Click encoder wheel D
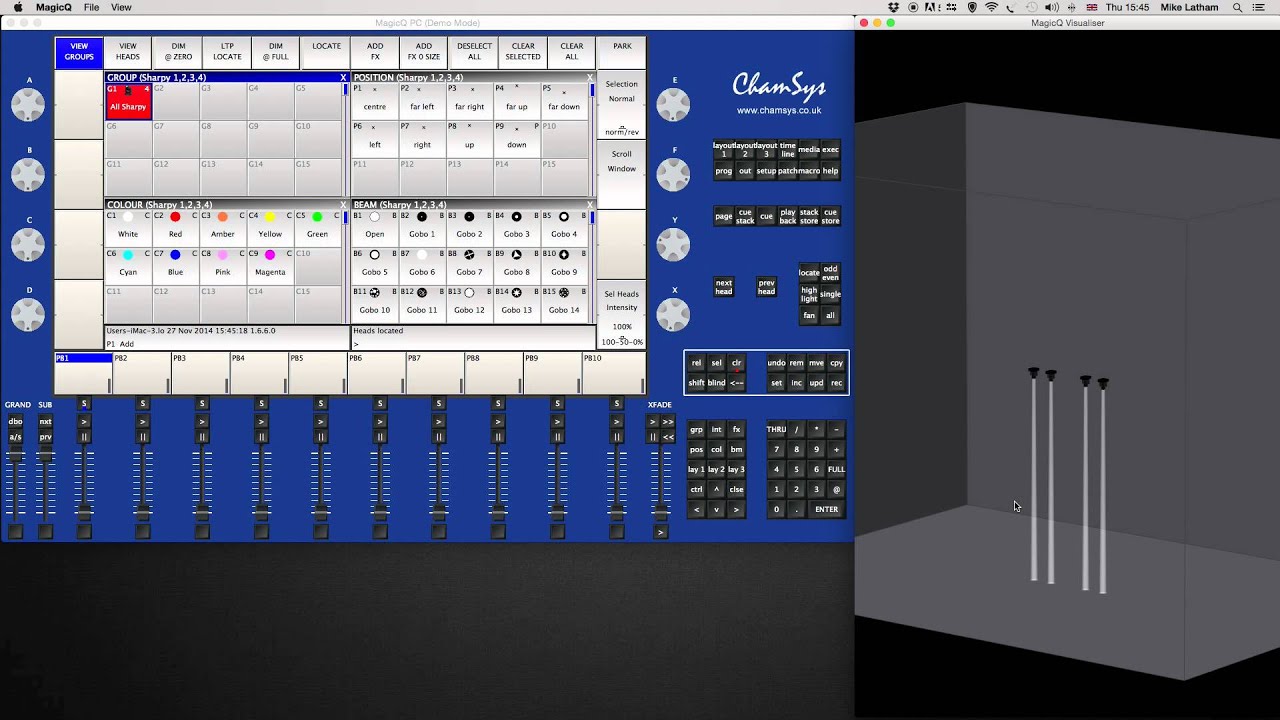 point(28,314)
